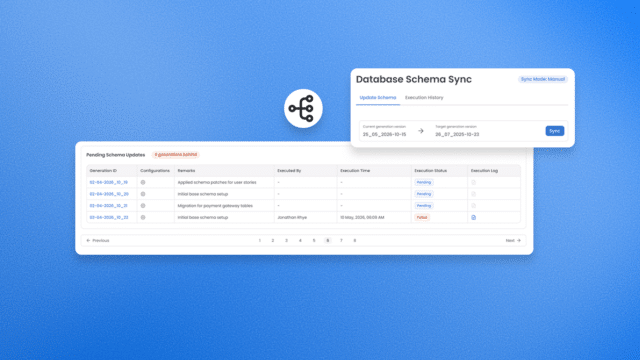Select page 3 in pagination
The width and height of the screenshot is (640, 360).
click(x=286, y=240)
